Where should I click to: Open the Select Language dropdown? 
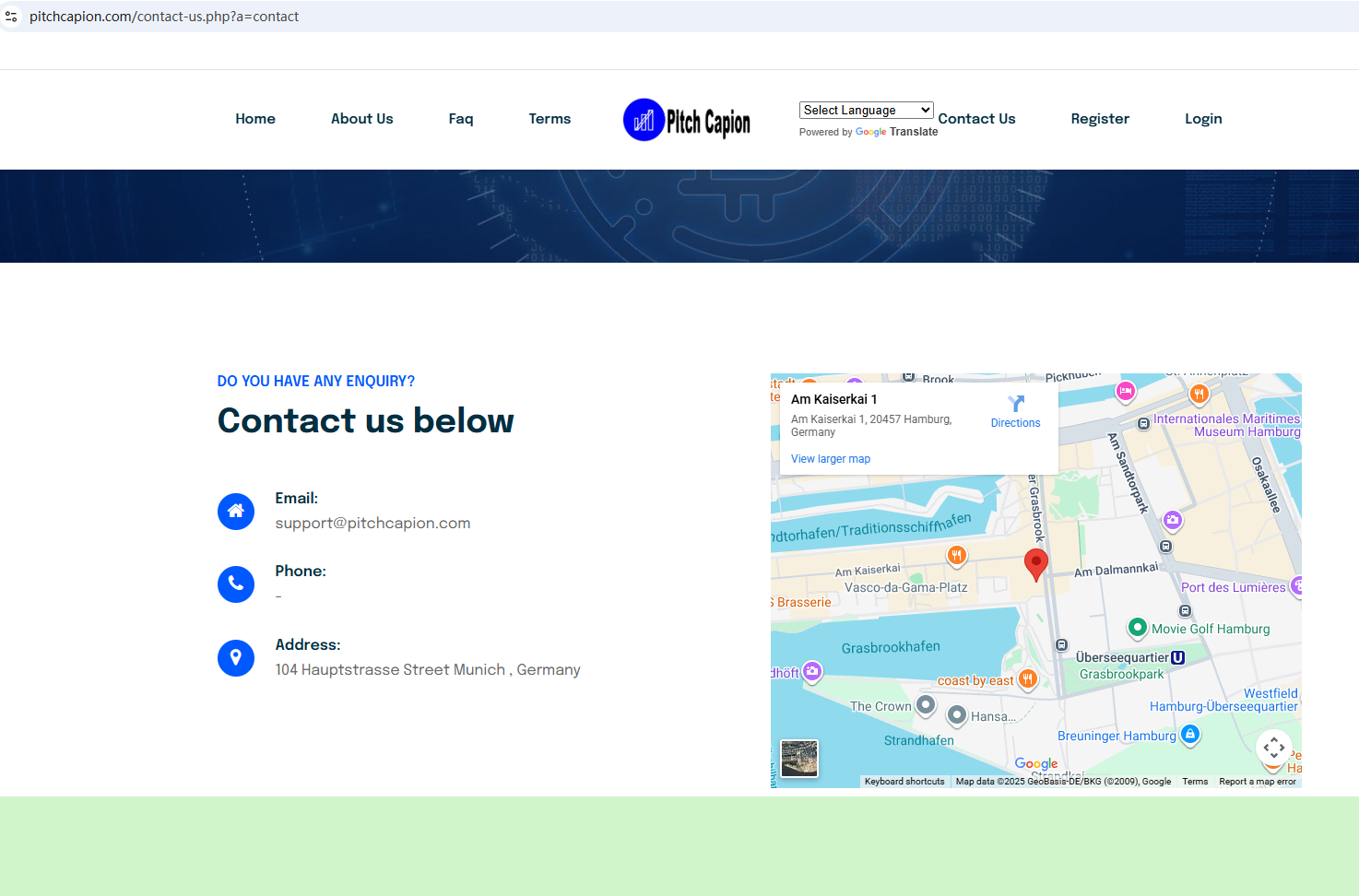click(866, 110)
